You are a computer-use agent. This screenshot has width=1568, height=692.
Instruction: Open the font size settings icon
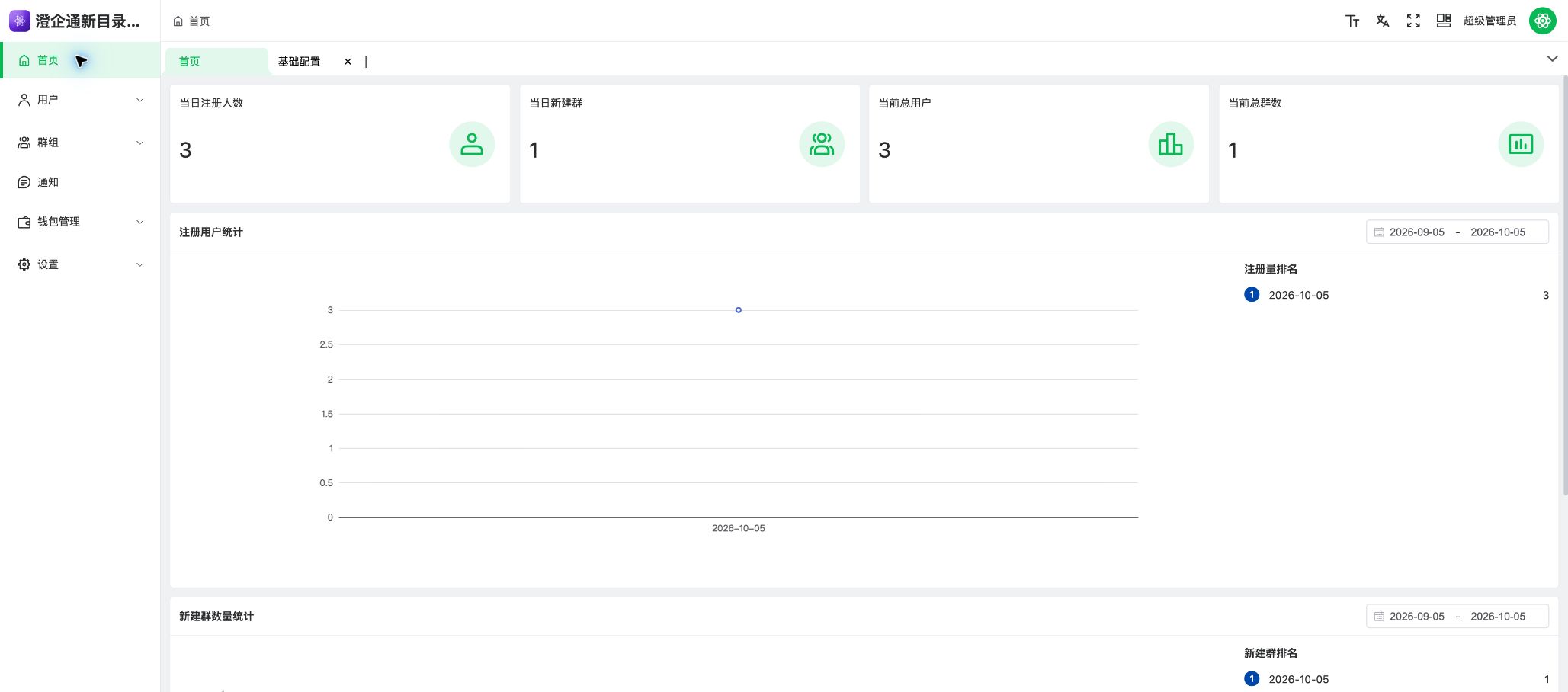click(1352, 21)
